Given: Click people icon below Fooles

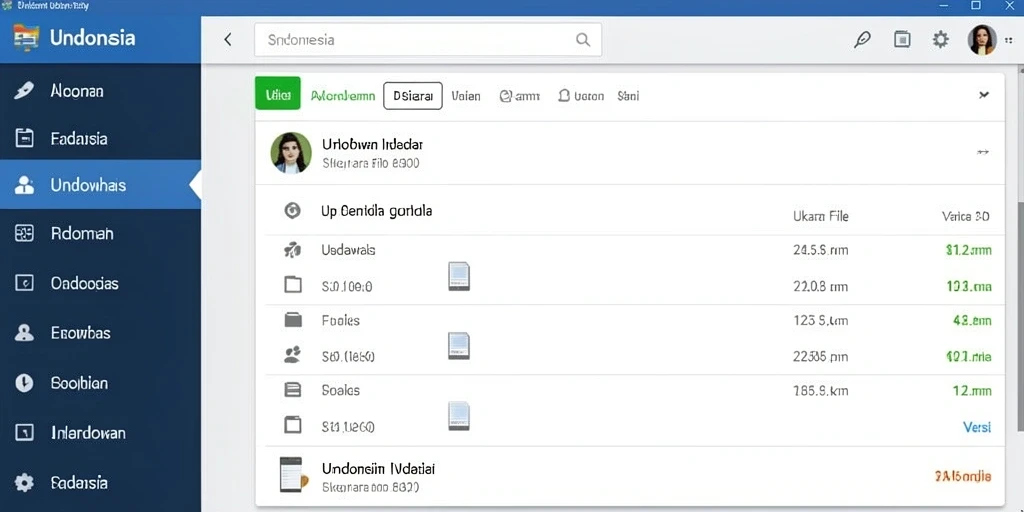Looking at the screenshot, I should (x=293, y=355).
